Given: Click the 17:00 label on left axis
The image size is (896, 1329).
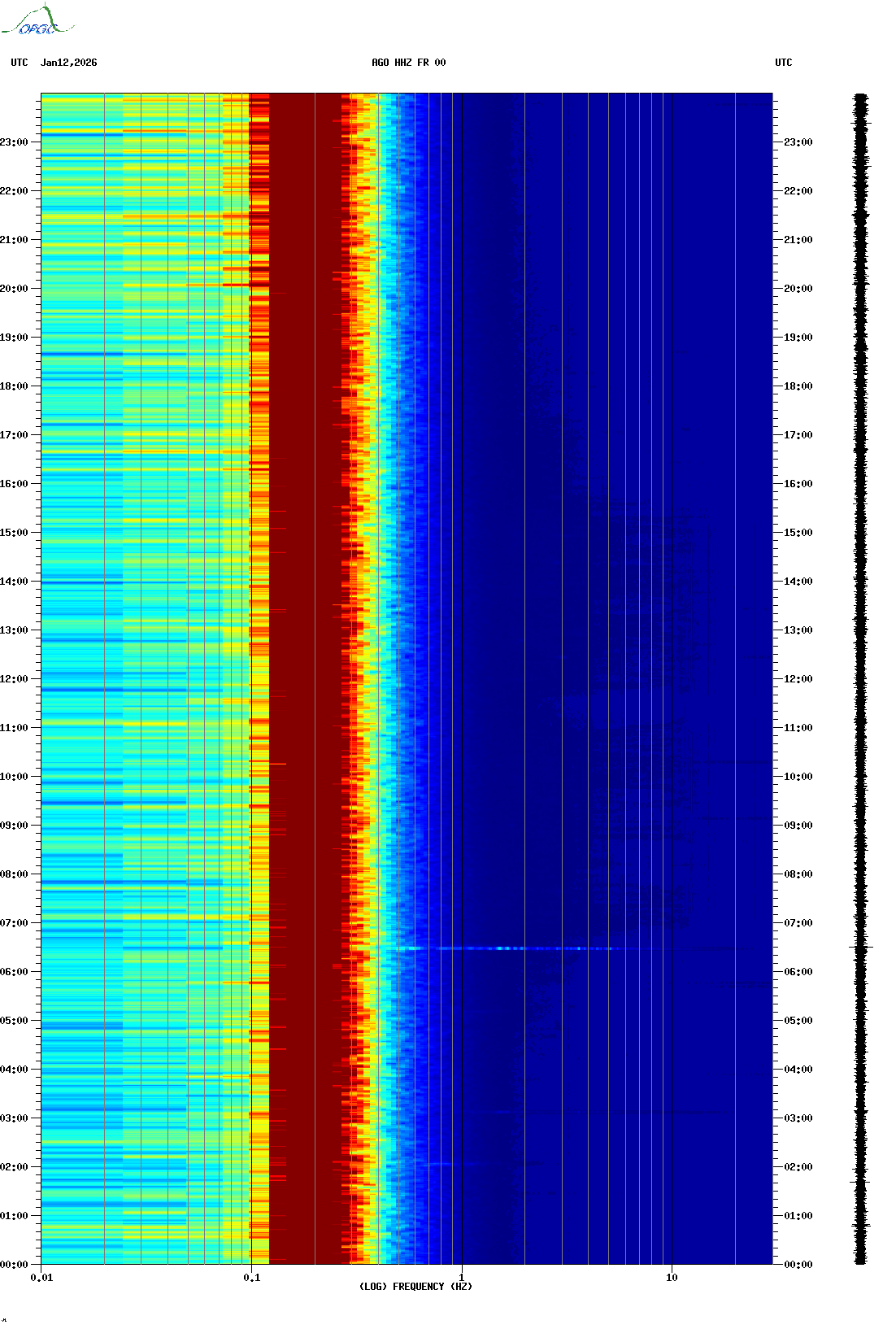Looking at the screenshot, I should point(14,435).
